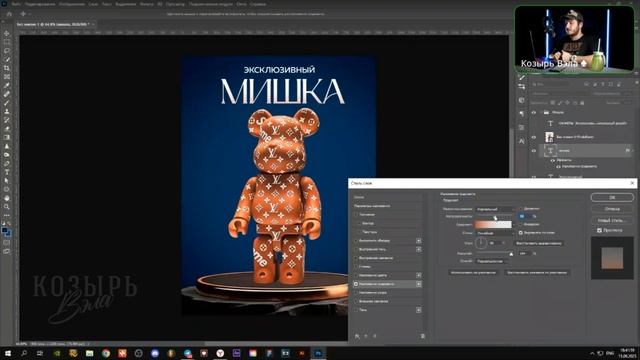Viewport: 640px width, 360px height.
Task: Open Chrome from the taskbar
Action: [106, 353]
